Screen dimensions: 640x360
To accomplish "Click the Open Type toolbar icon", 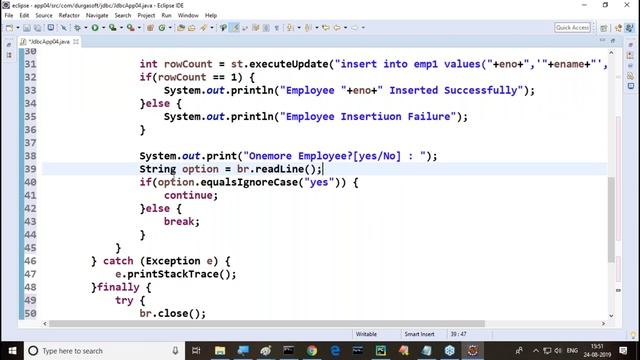I will (x=181, y=28).
